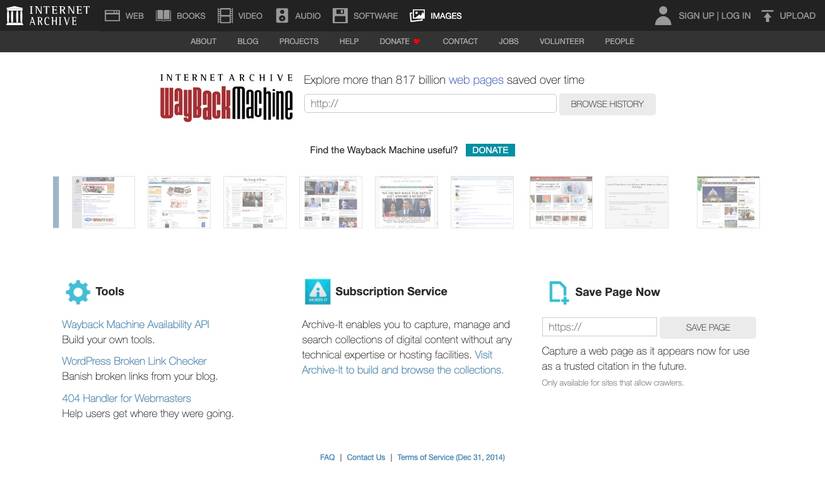Open the third archived page thumbnail

pos(255,202)
